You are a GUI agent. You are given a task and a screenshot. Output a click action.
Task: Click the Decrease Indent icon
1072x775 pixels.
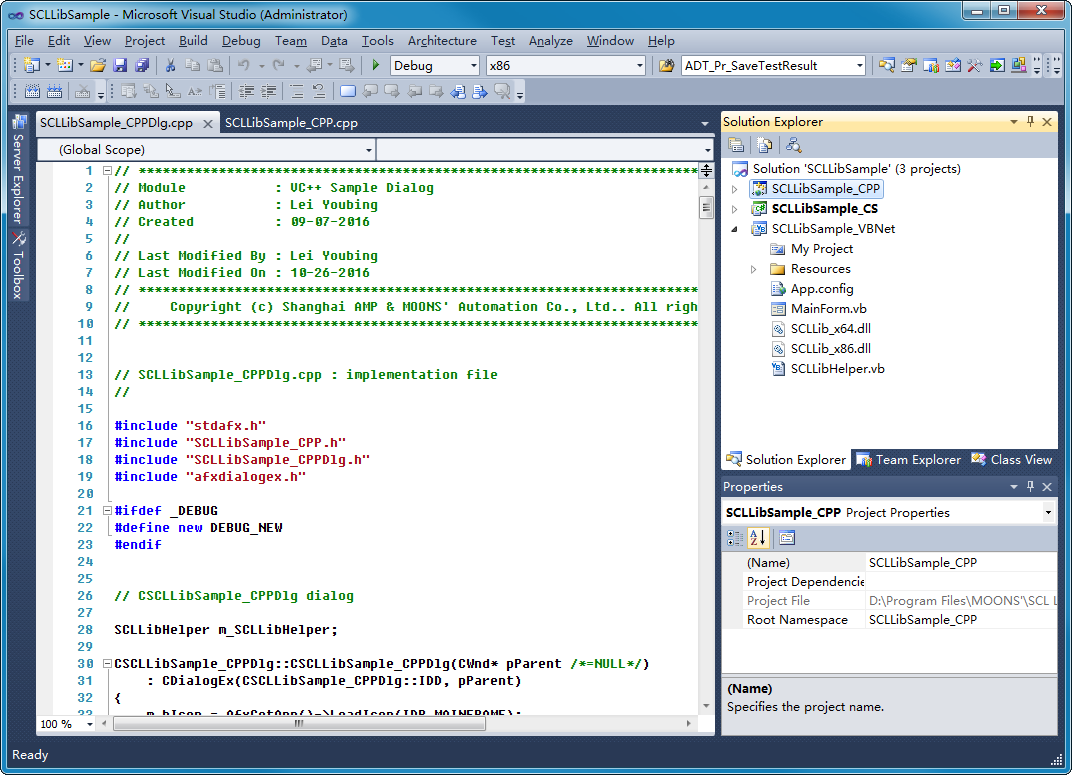point(246,92)
